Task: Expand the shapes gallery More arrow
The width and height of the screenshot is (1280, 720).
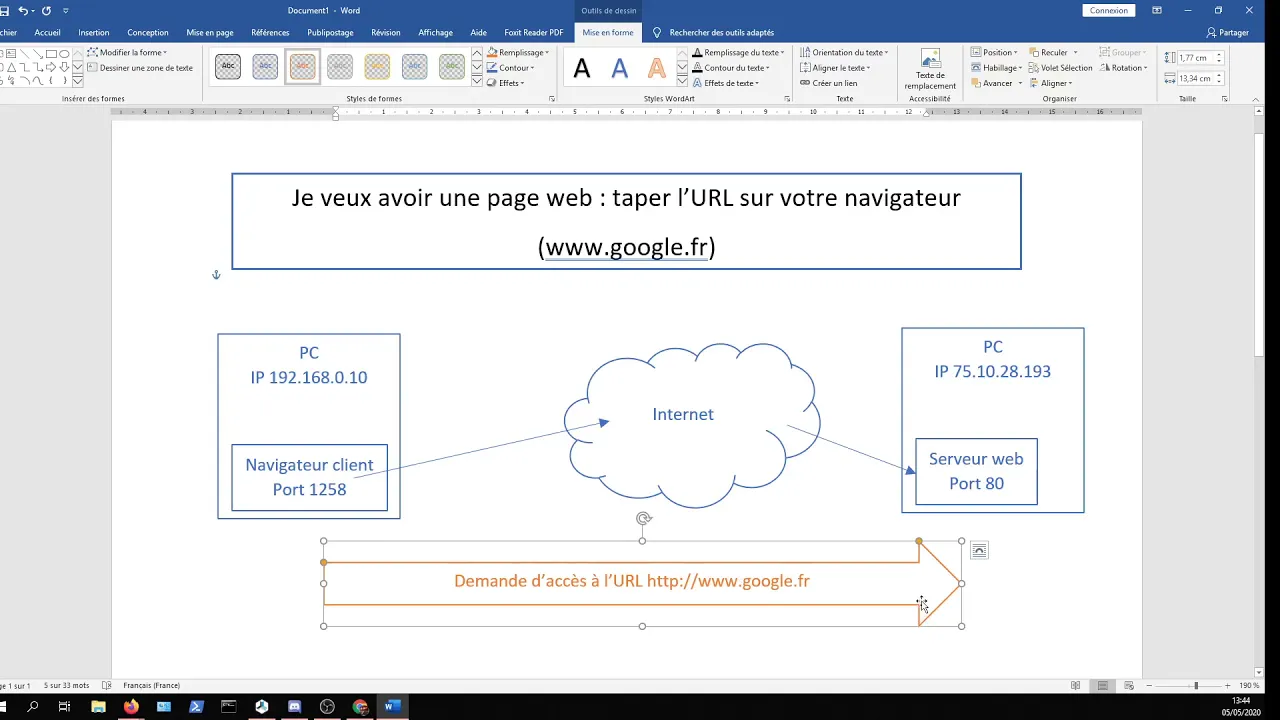Action: (78, 81)
